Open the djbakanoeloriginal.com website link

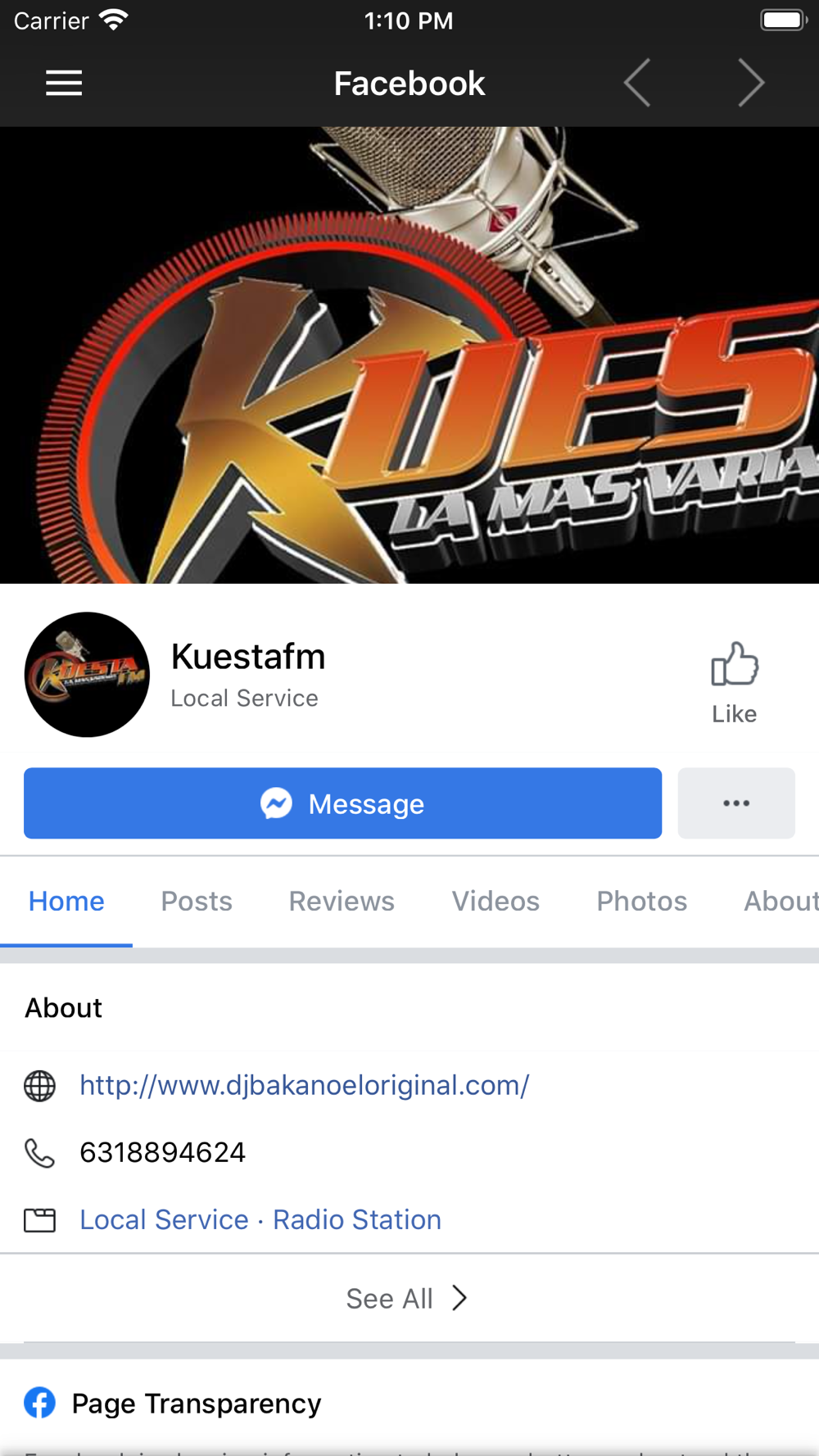[305, 1086]
